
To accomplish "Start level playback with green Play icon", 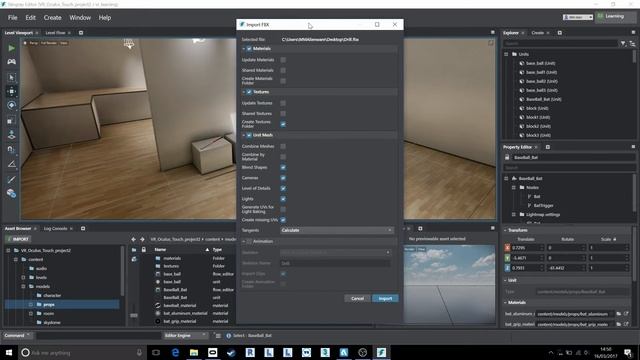I will point(11,48).
